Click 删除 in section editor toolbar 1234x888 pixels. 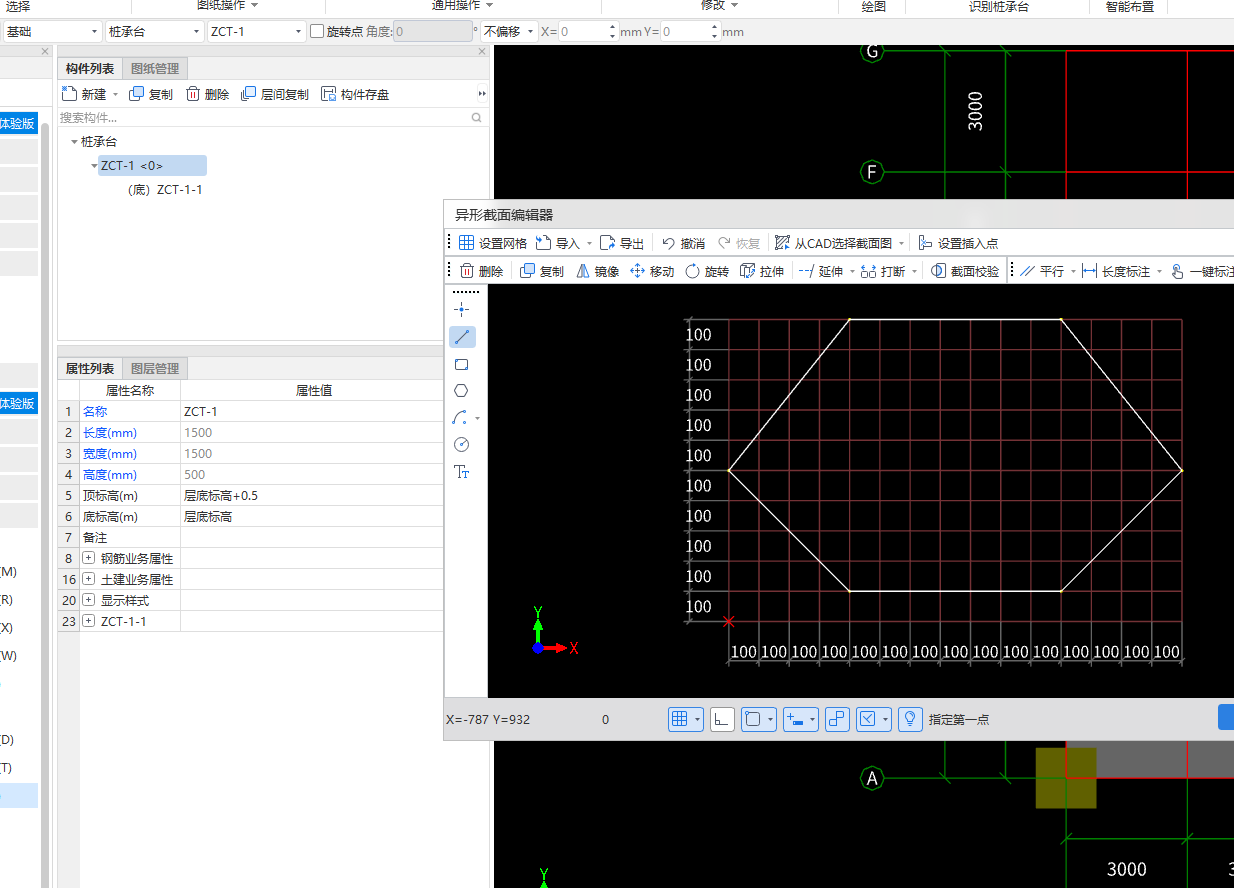[x=482, y=271]
